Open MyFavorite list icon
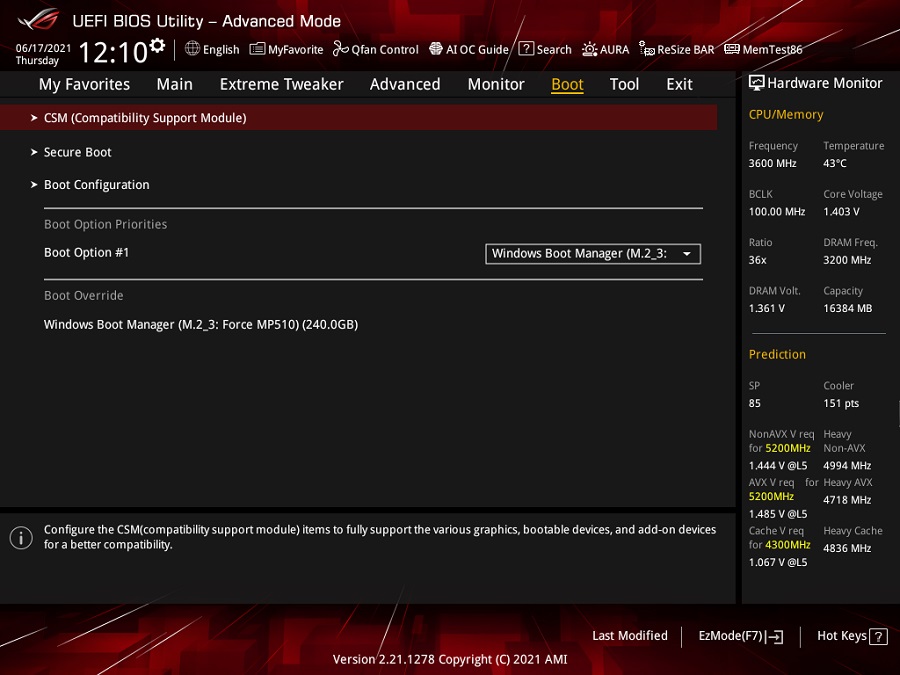The image size is (900, 675). 257,49
